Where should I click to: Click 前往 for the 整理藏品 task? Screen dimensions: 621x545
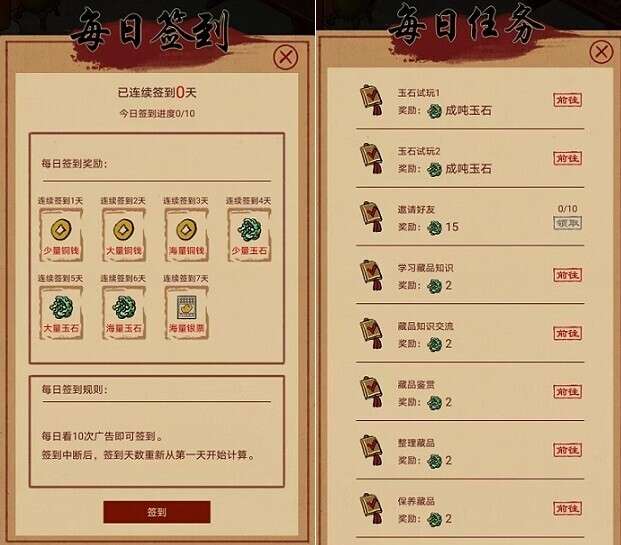pos(568,450)
